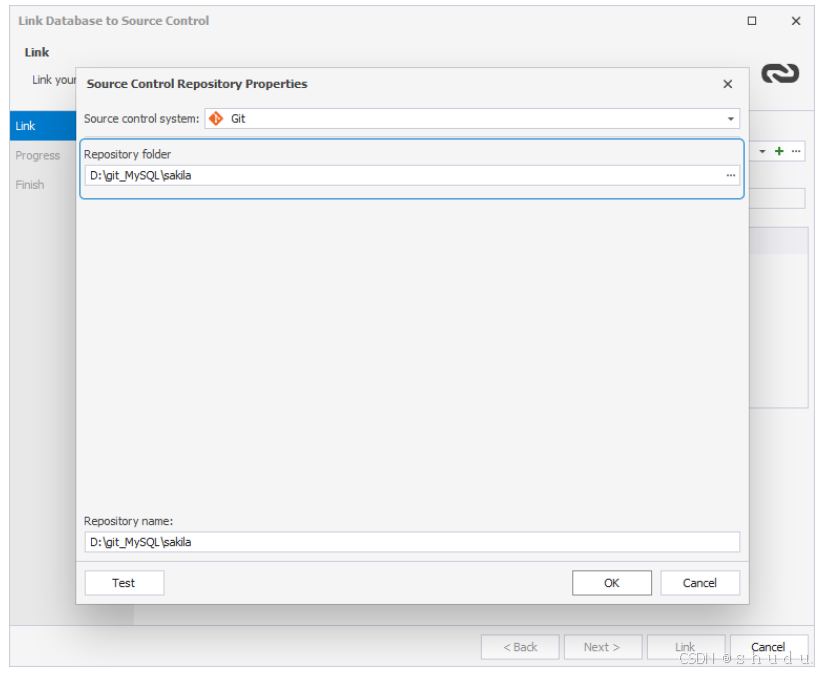Screen dimensions: 823x674
Task: Close the Link Database to Source Control window
Action: [796, 21]
